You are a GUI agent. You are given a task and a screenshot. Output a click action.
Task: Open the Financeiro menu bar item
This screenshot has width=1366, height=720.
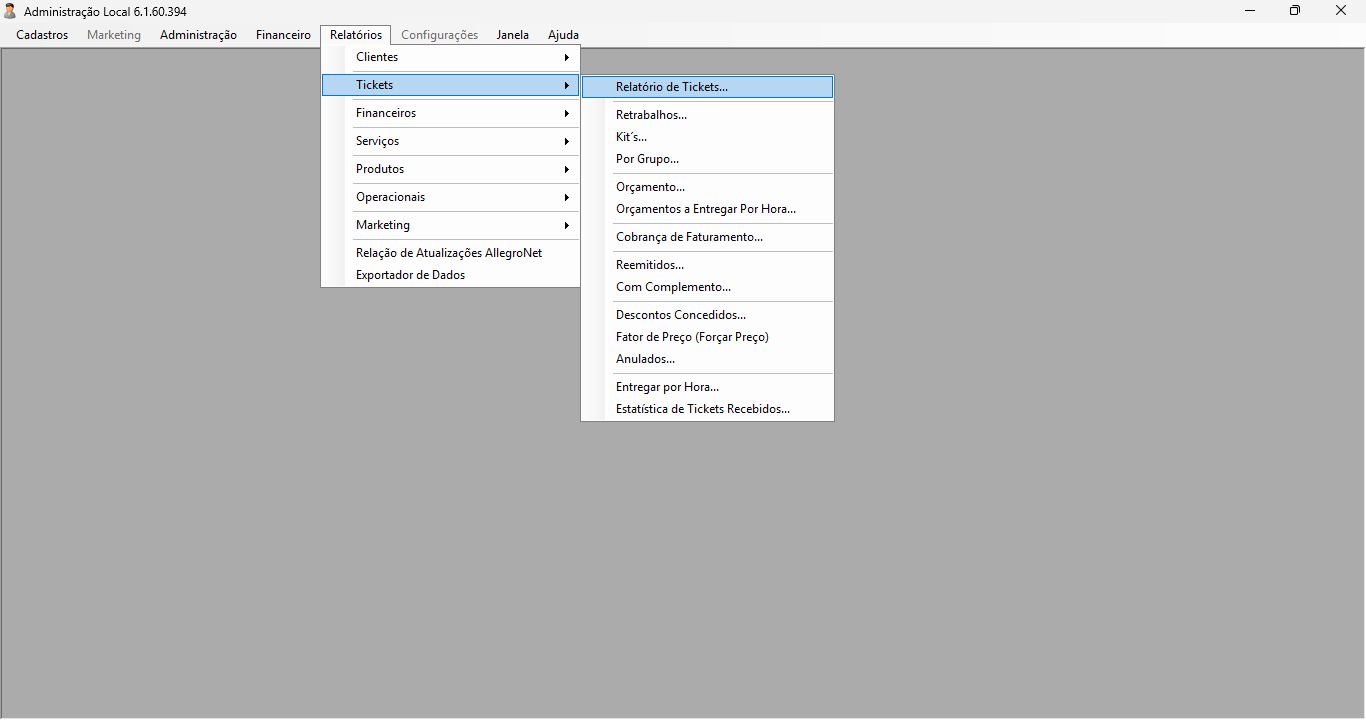click(x=283, y=35)
